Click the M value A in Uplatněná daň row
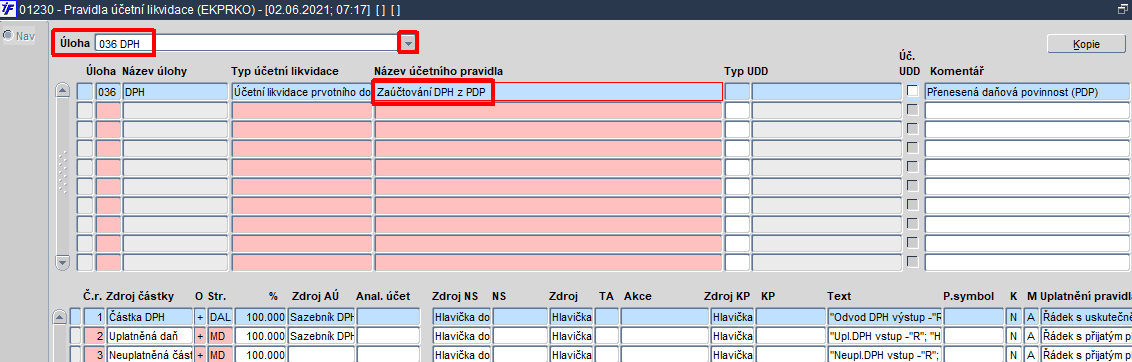 point(1030,336)
